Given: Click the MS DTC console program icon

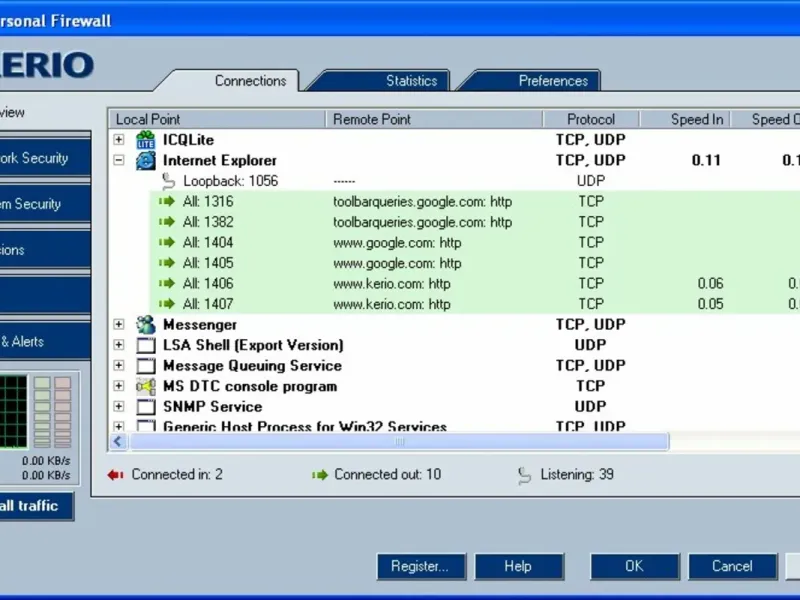Looking at the screenshot, I should click(x=145, y=386).
